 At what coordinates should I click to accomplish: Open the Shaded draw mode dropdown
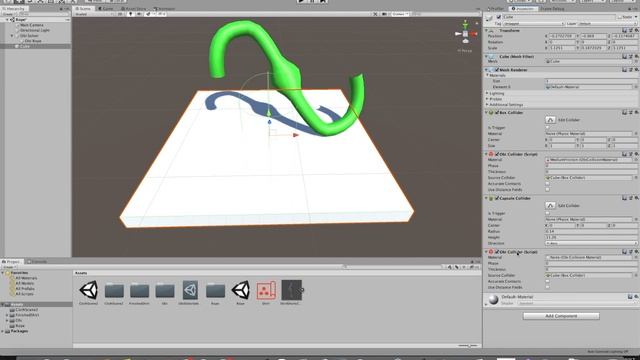[94, 14]
